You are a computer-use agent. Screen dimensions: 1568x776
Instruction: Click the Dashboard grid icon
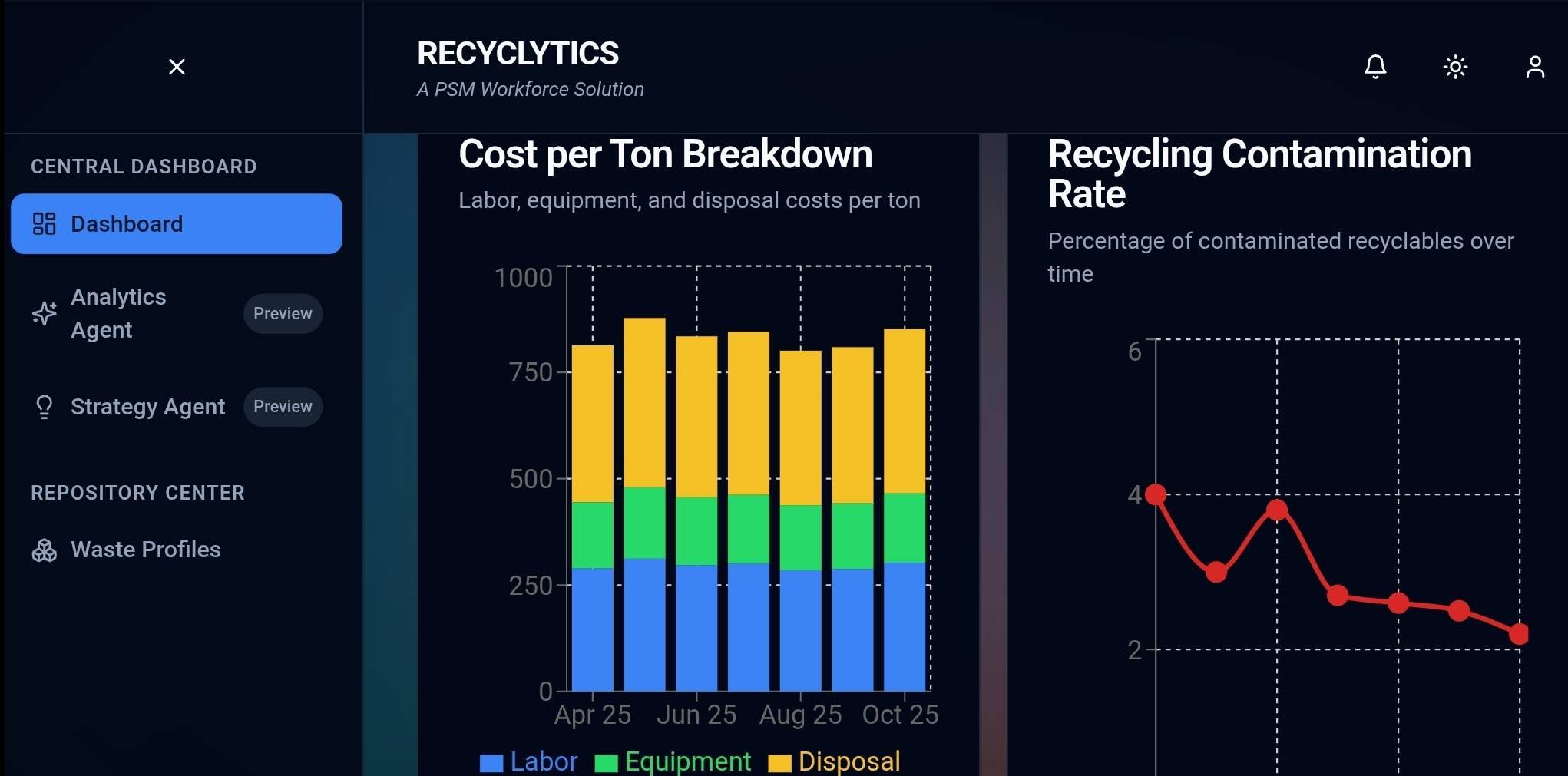click(x=44, y=223)
